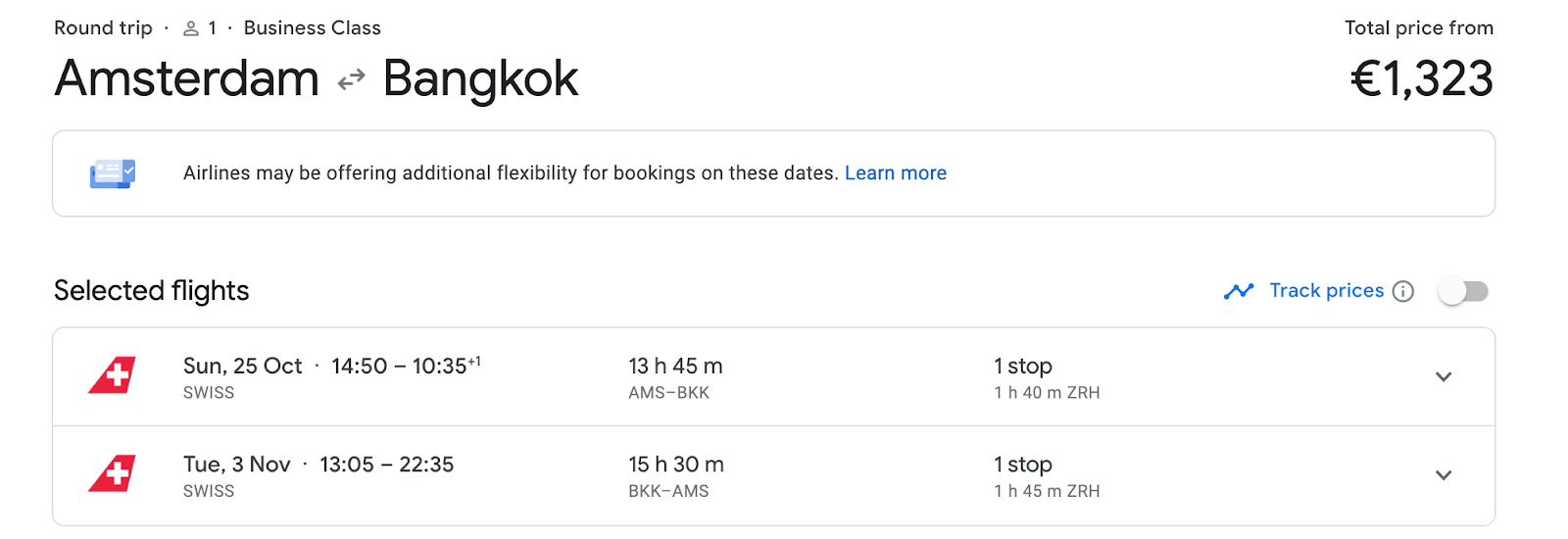Click the 1 stop text on the BKK–AMS flight

[x=1023, y=465]
